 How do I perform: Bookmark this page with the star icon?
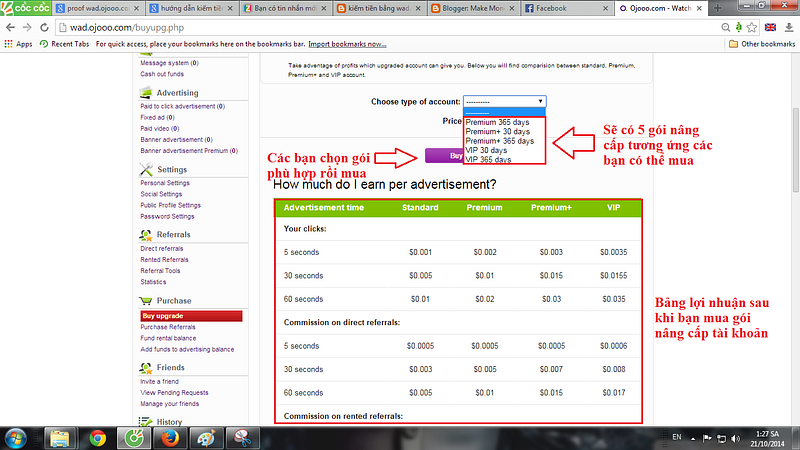coord(752,28)
